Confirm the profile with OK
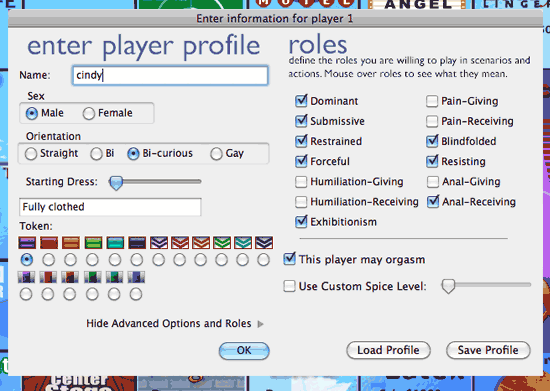 (244, 350)
